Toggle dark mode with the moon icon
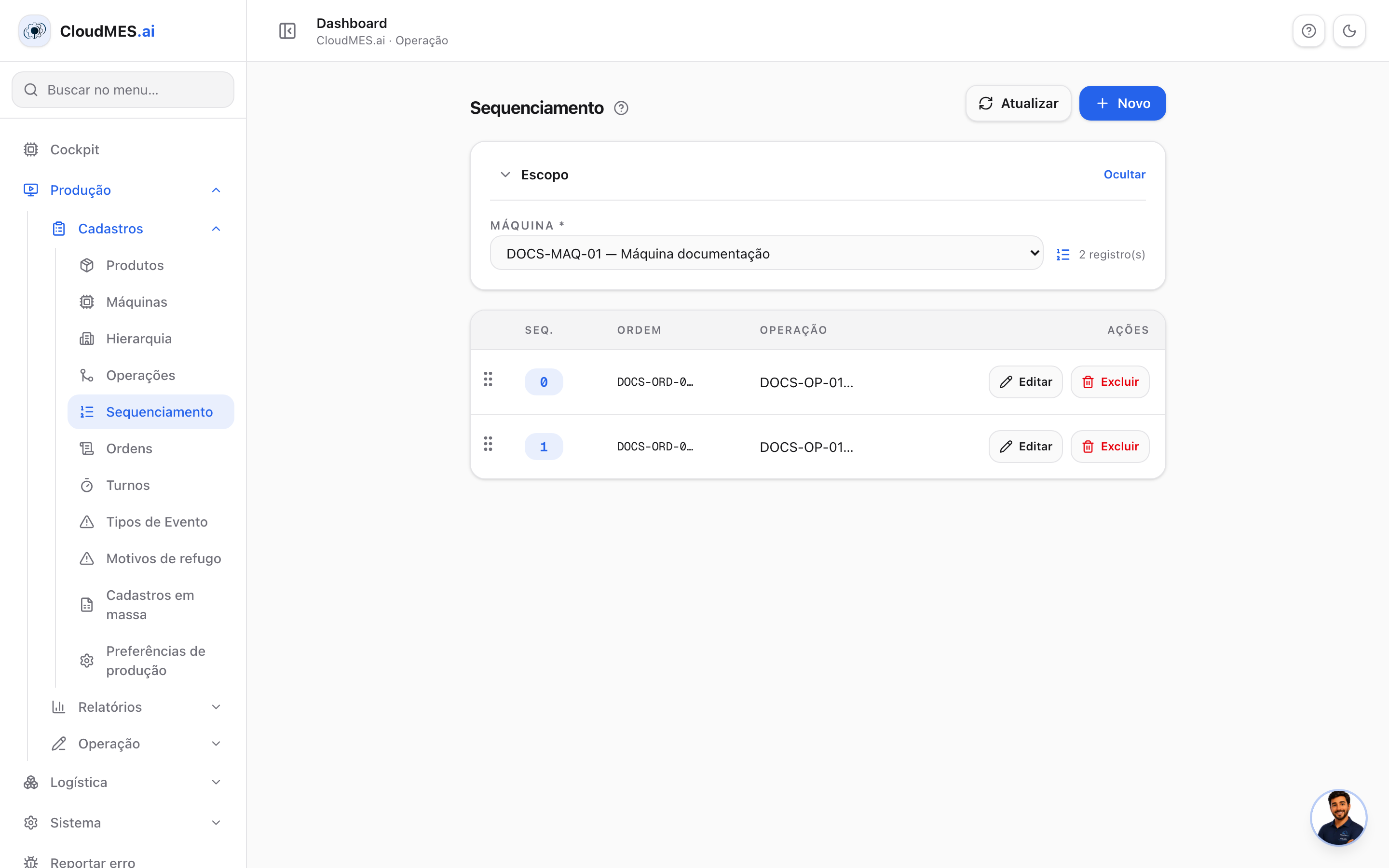This screenshot has height=868, width=1389. tap(1349, 31)
